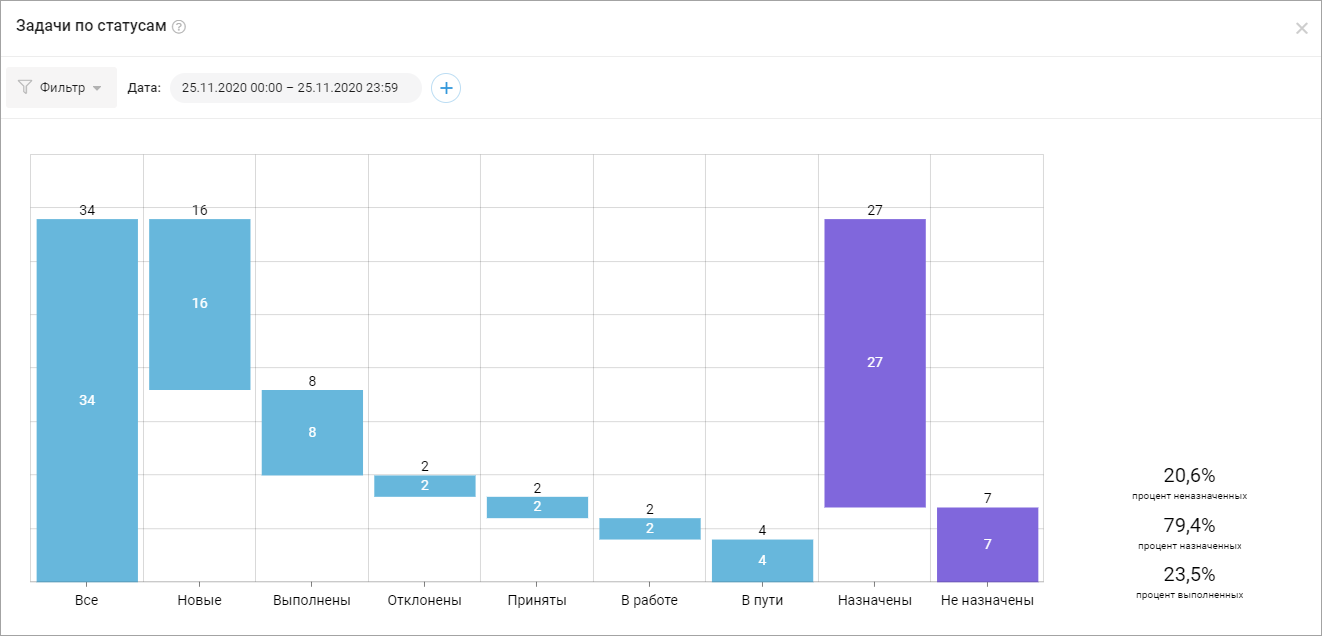Select the Новые bar with 16
Viewport: 1322px width, 636px height.
200,303
